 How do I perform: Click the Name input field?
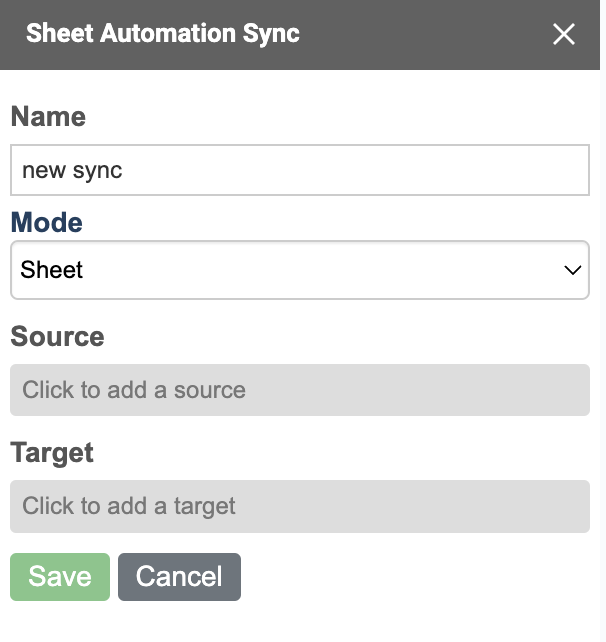pos(300,170)
